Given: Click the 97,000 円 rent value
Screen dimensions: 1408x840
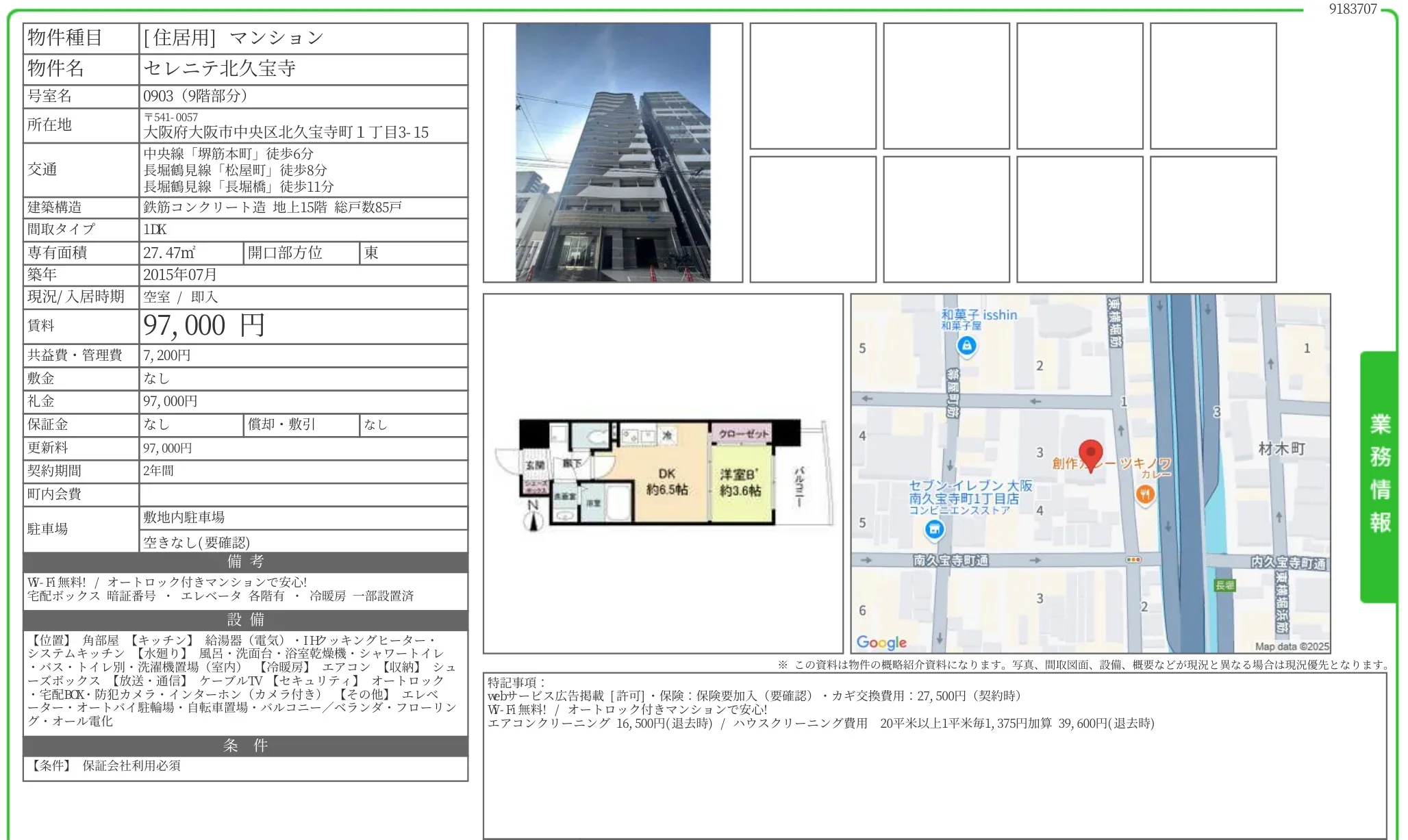Looking at the screenshot, I should pos(203,326).
